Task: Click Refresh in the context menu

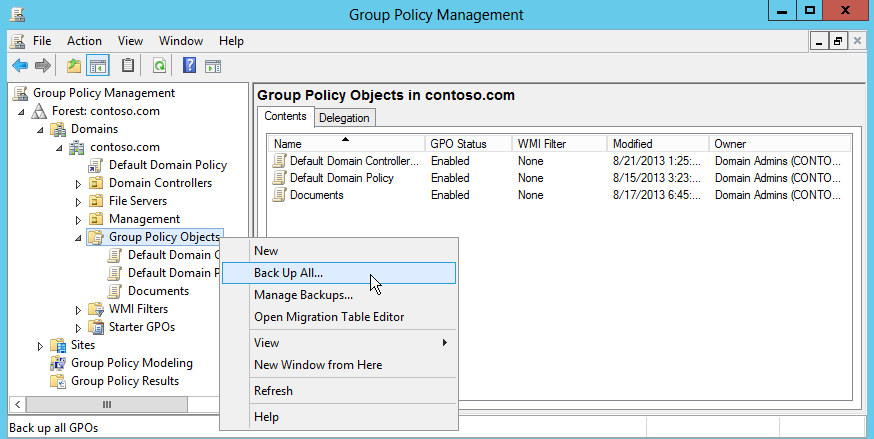Action: pyautogui.click(x=339, y=391)
